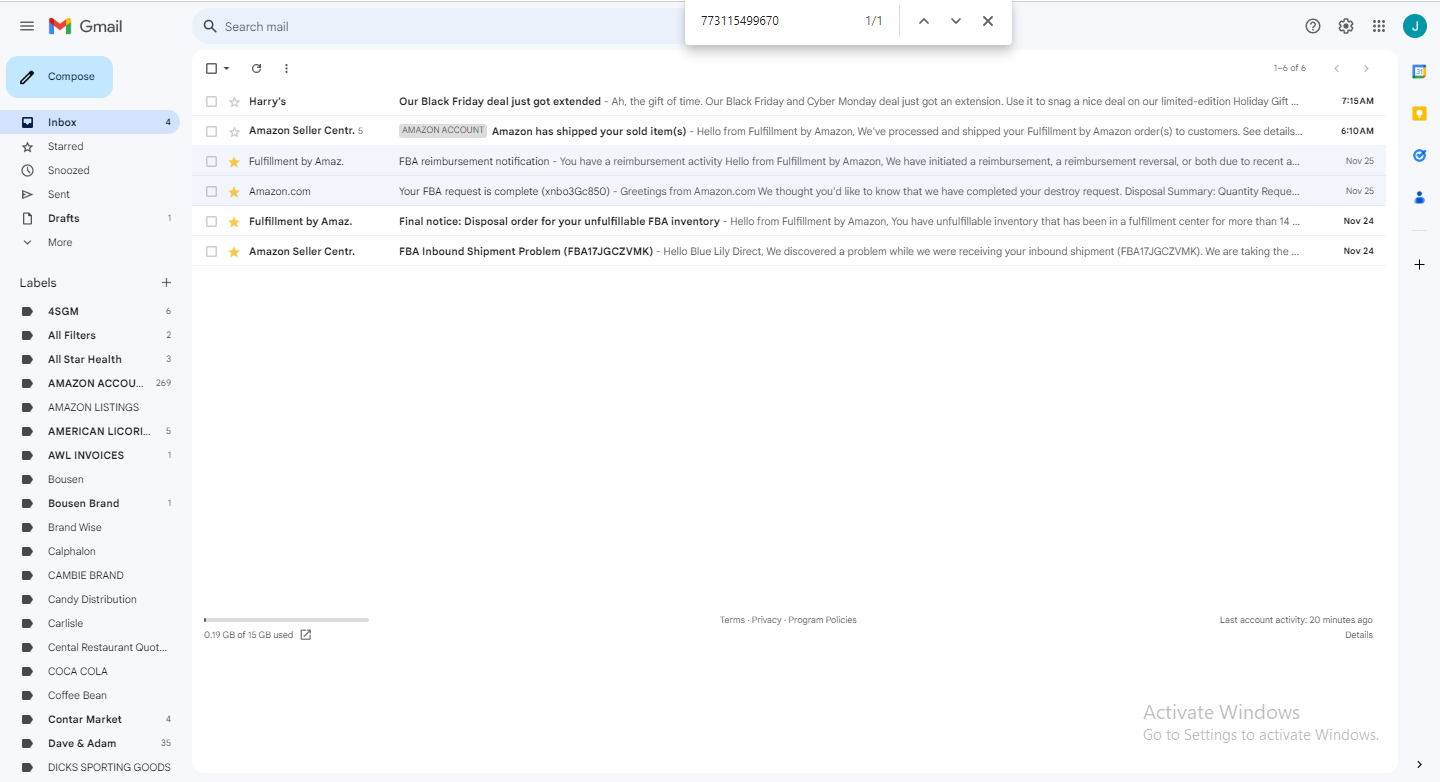This screenshot has height=782, width=1440.
Task: Get add-ons plus icon in side panel
Action: (1419, 264)
